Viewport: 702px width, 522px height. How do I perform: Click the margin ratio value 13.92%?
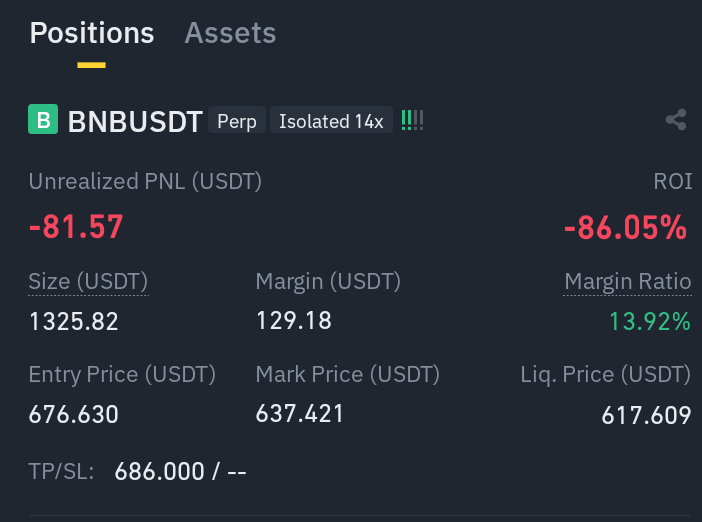[x=650, y=321]
